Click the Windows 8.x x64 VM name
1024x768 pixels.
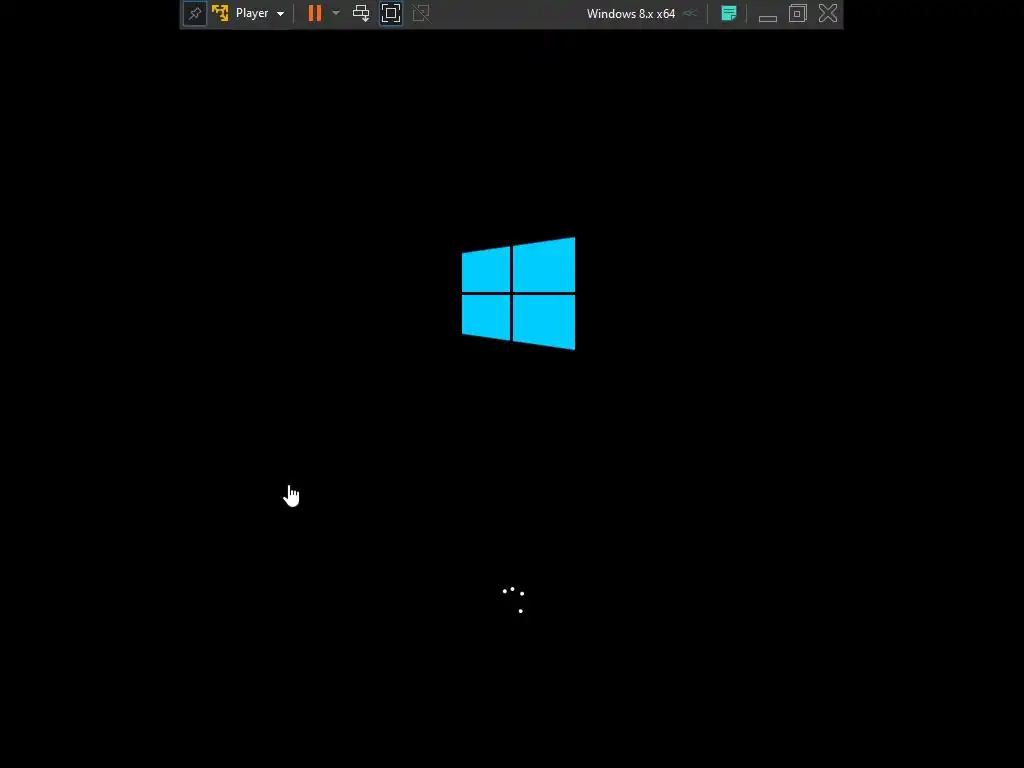coord(631,14)
